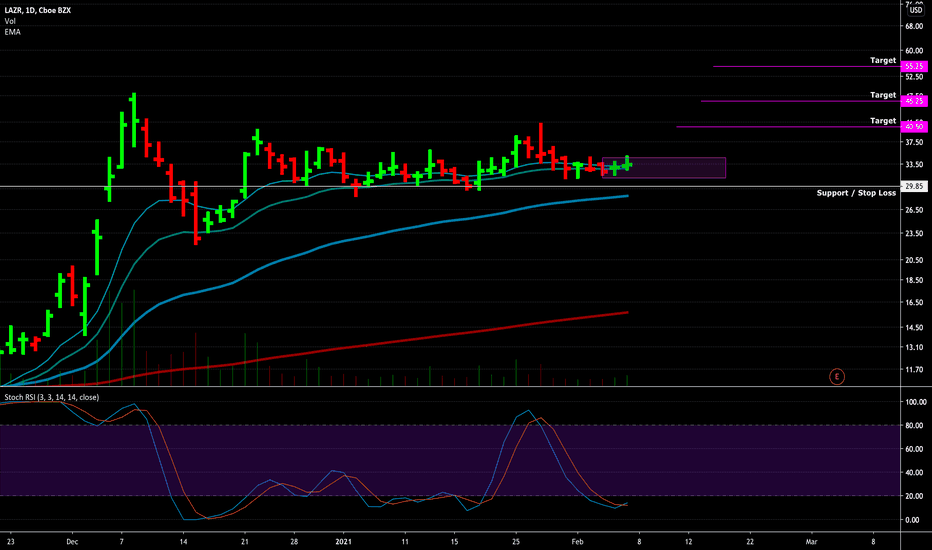This screenshot has width=932, height=550.
Task: Select the Vol indicator legend
Action: coord(10,21)
